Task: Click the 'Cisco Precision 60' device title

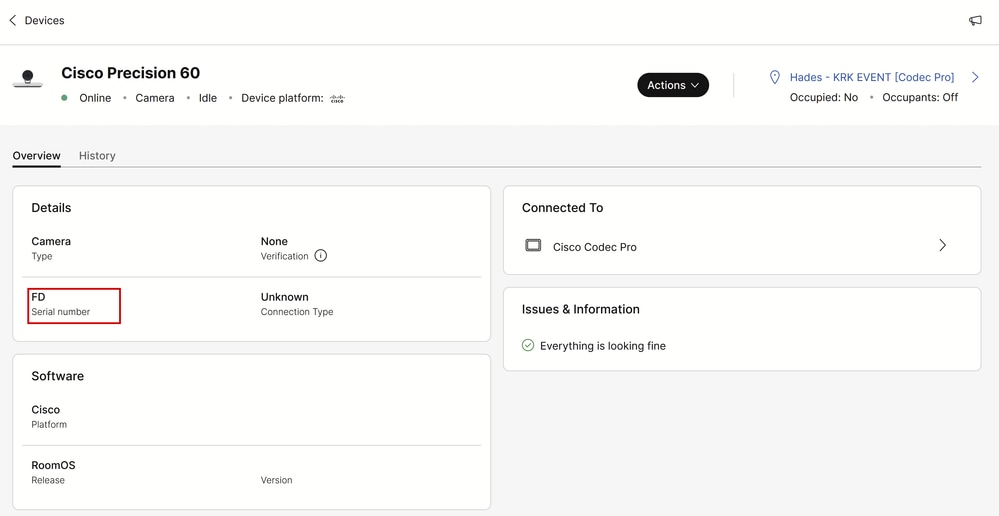Action: tap(131, 73)
